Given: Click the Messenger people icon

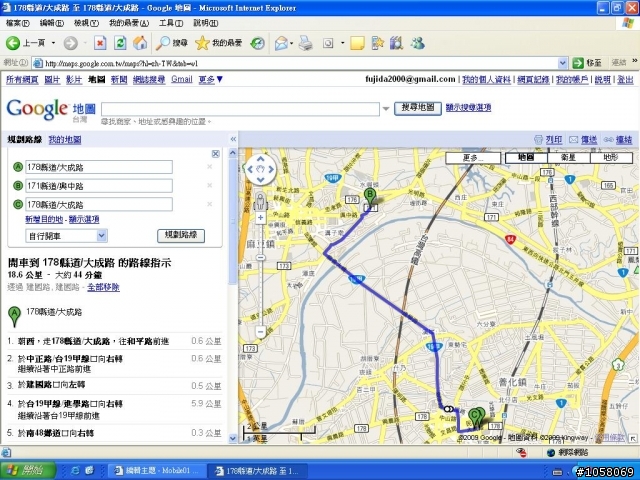Looking at the screenshot, I should tap(418, 43).
